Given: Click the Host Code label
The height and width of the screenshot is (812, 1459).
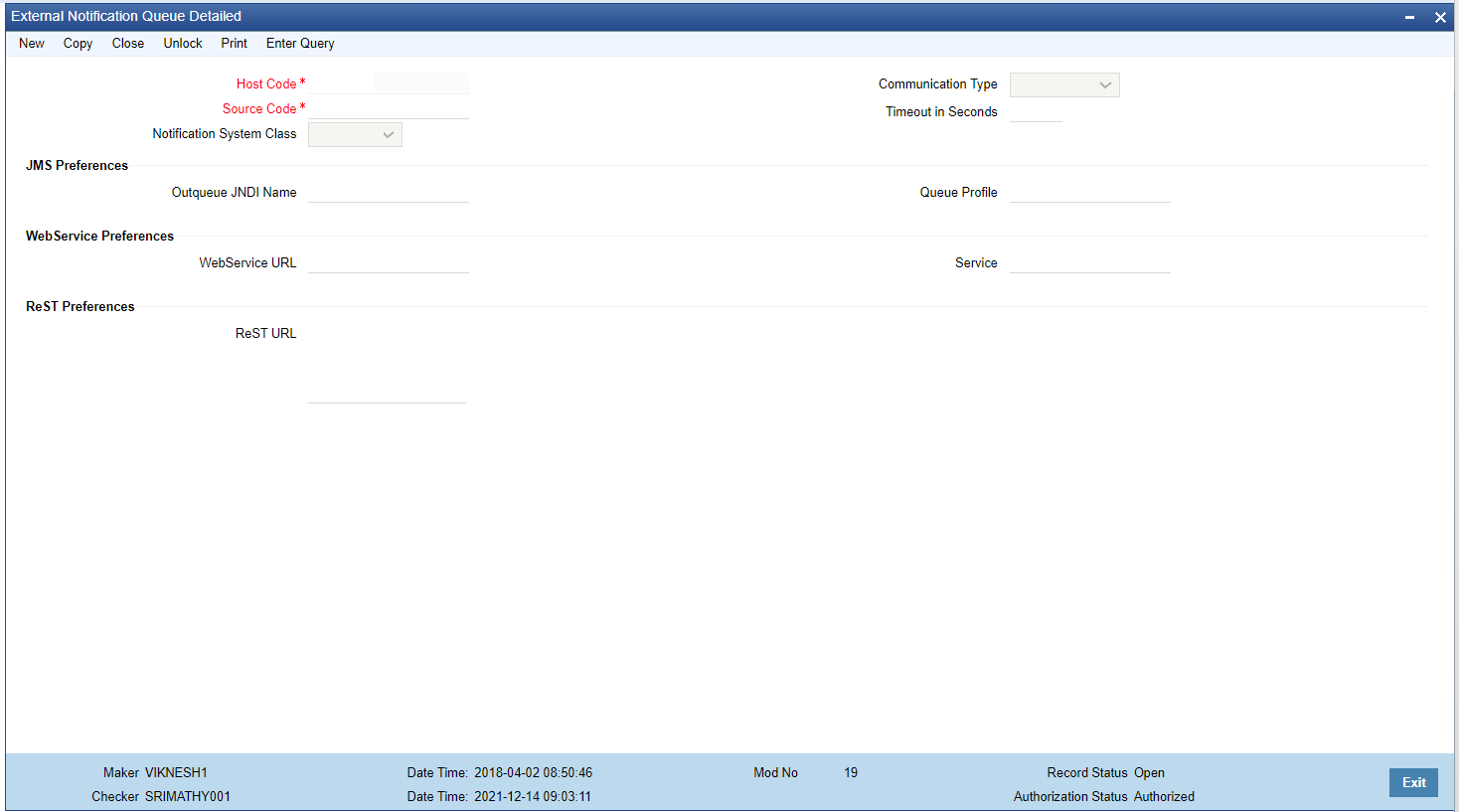Looking at the screenshot, I should point(266,84).
